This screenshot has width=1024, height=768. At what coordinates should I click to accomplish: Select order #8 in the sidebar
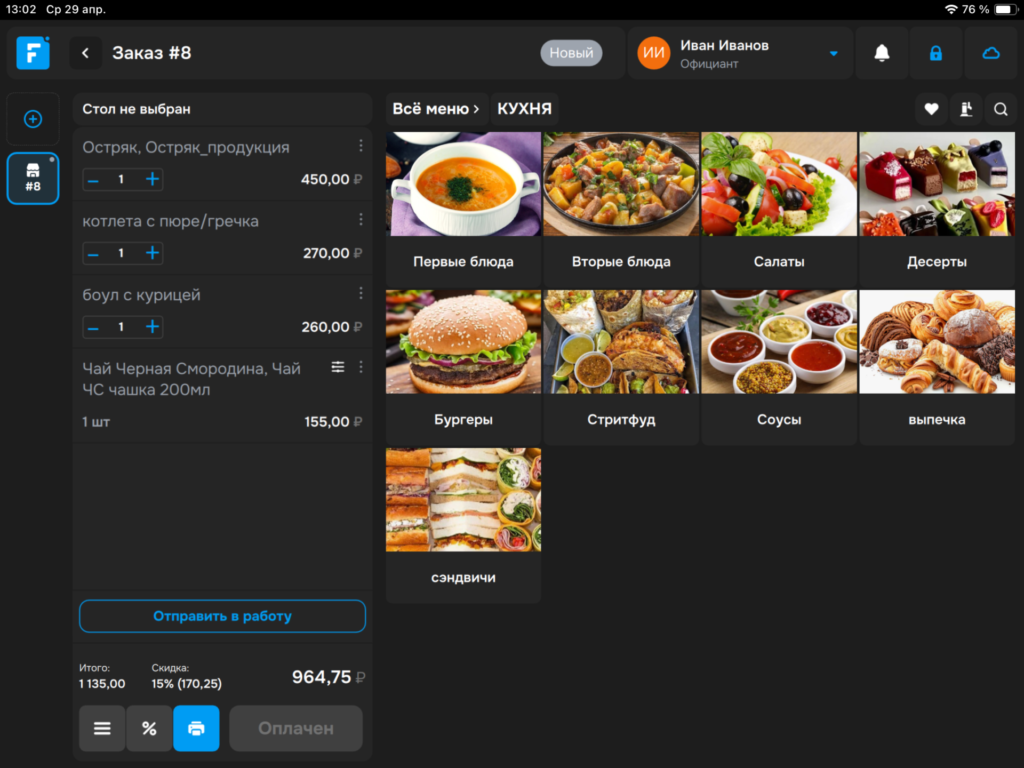click(x=33, y=178)
